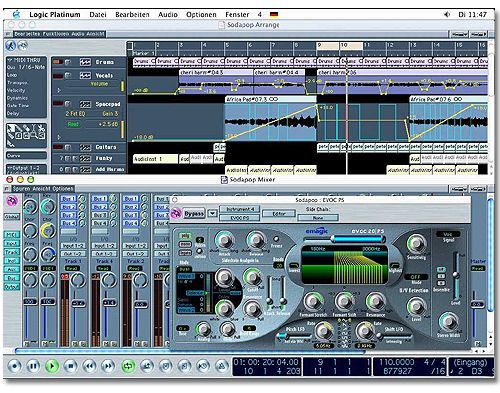The width and height of the screenshot is (500, 393).
Task: Click the Record button in transport bar
Action: [x=15, y=366]
